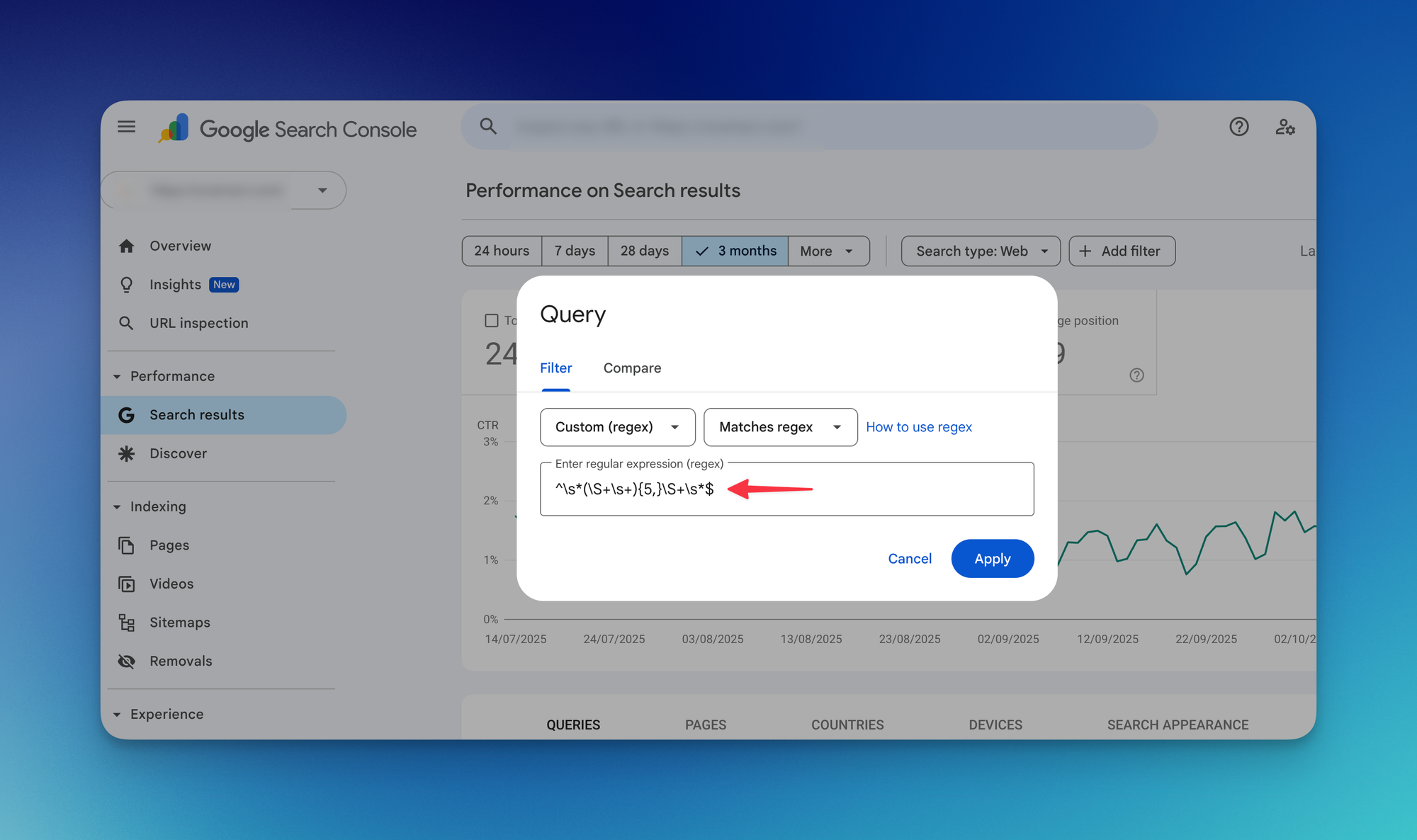
Task: Select the 28 days range toggle
Action: (644, 251)
